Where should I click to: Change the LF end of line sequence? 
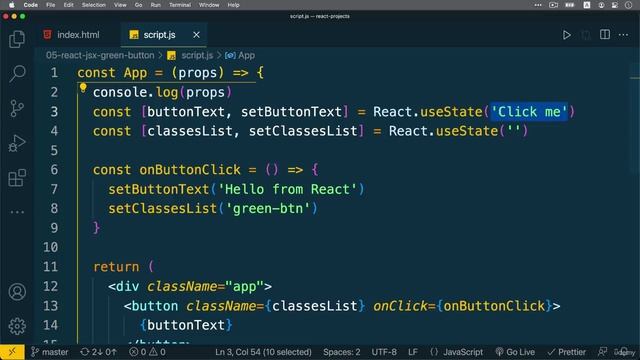coord(413,352)
